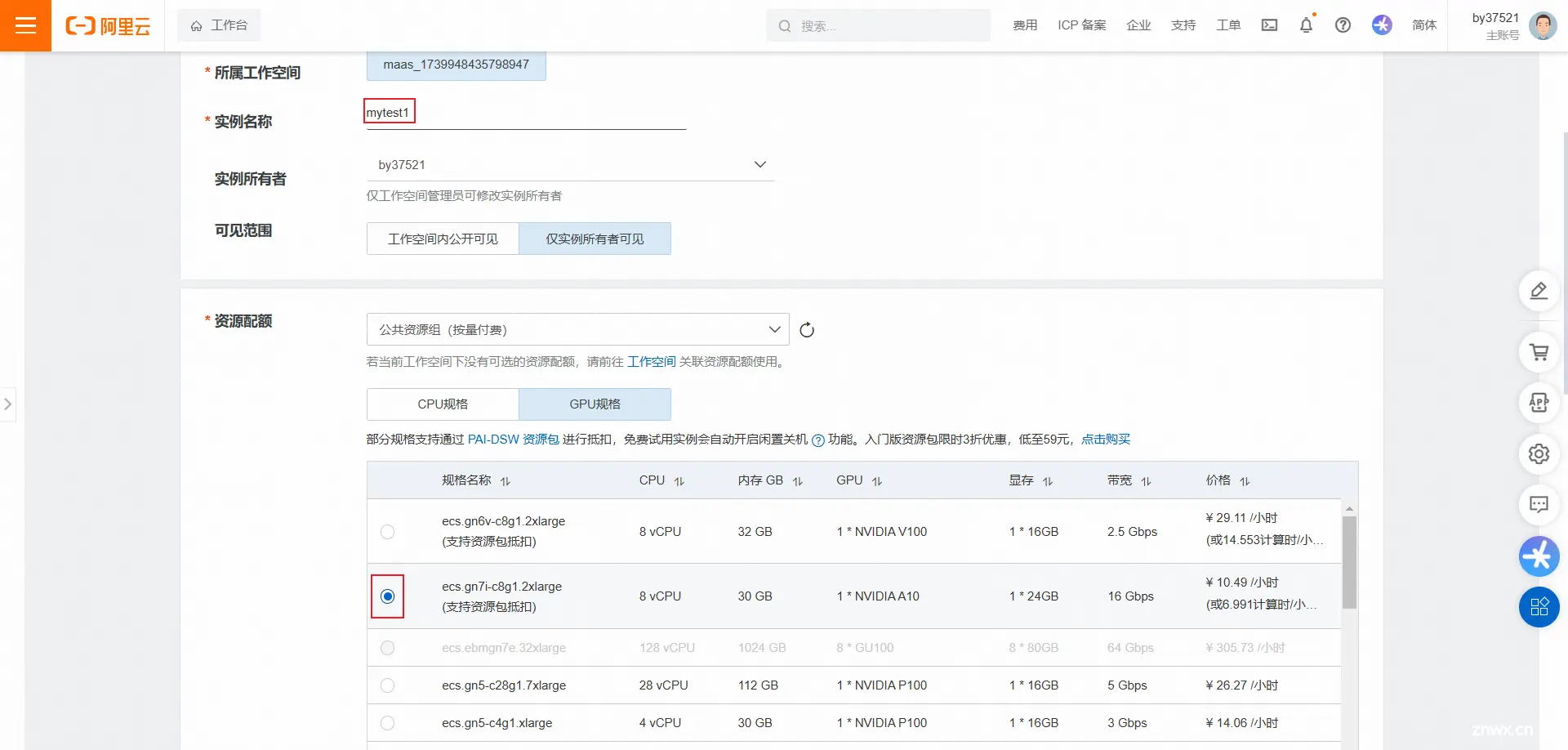The height and width of the screenshot is (750, 1568).
Task: Sort table by 规格名称 column
Action: (506, 481)
